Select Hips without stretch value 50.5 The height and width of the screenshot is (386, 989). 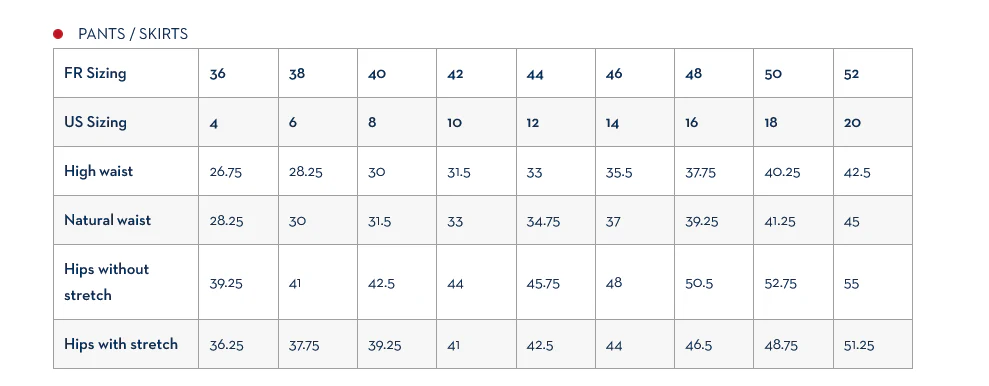(x=699, y=284)
